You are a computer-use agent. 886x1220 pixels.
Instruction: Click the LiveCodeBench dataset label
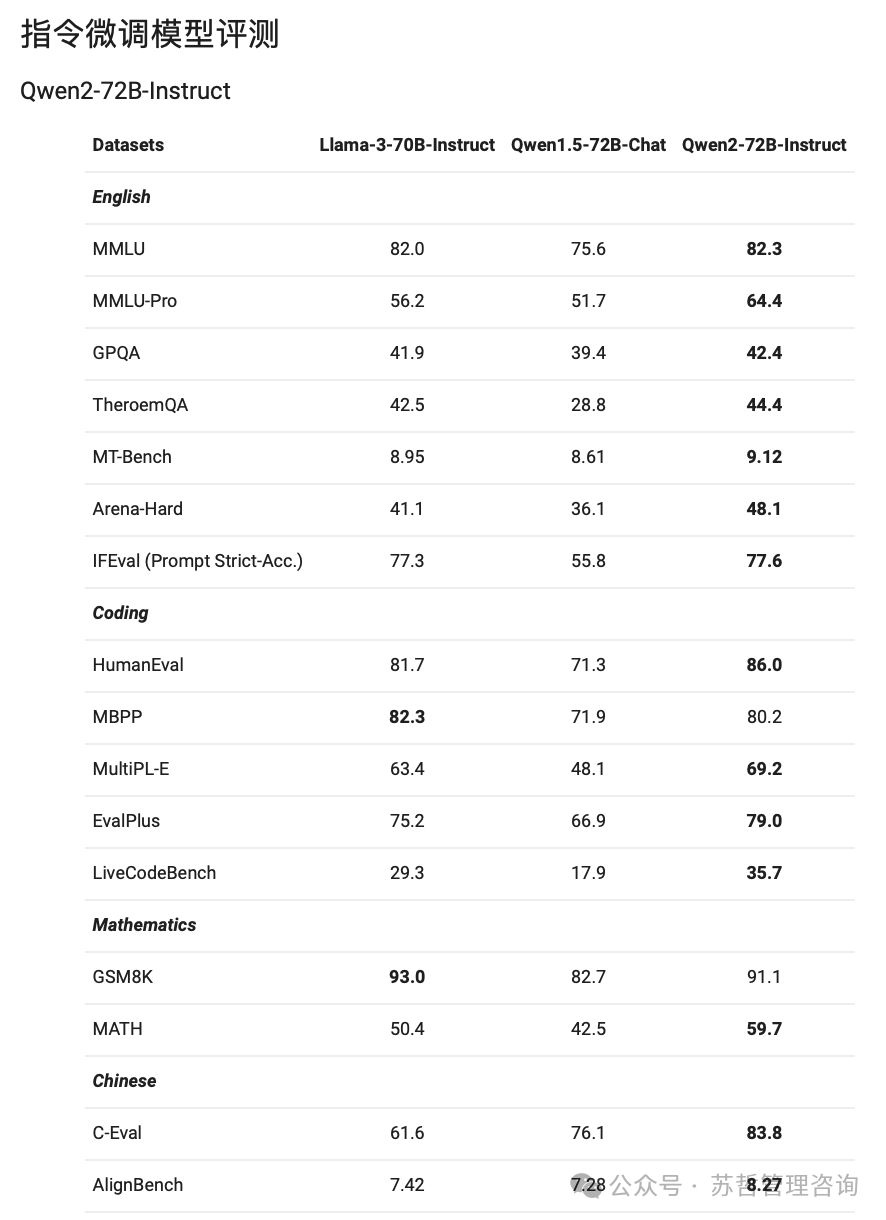[x=154, y=873]
